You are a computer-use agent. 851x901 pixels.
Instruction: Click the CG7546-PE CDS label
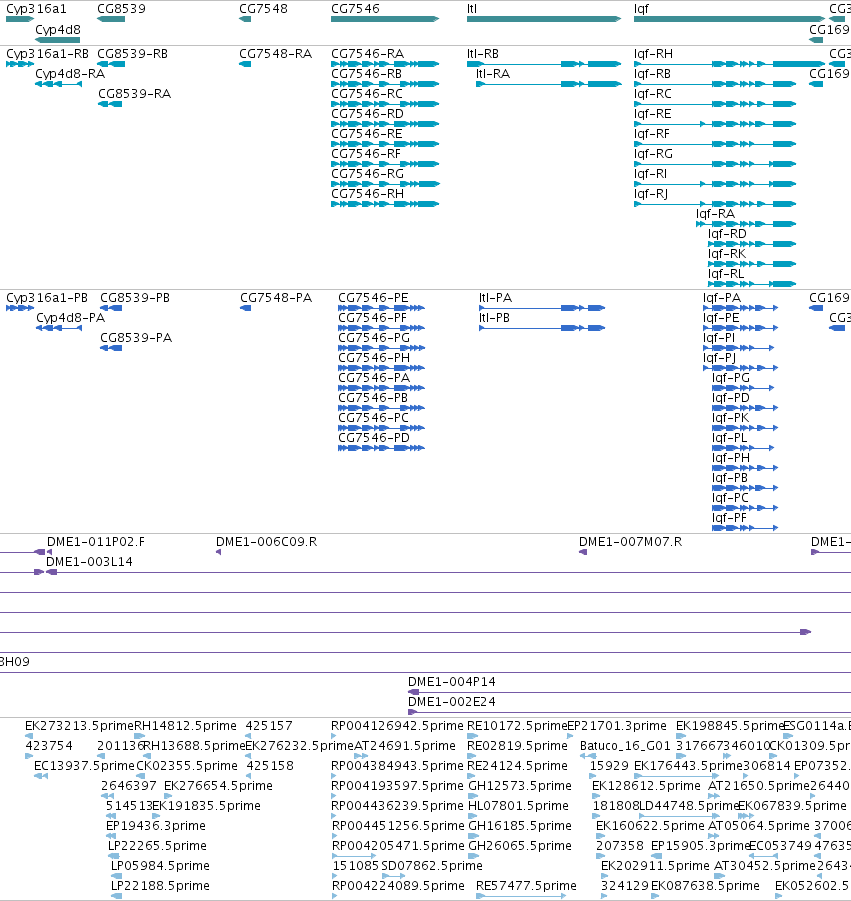[x=373, y=298]
